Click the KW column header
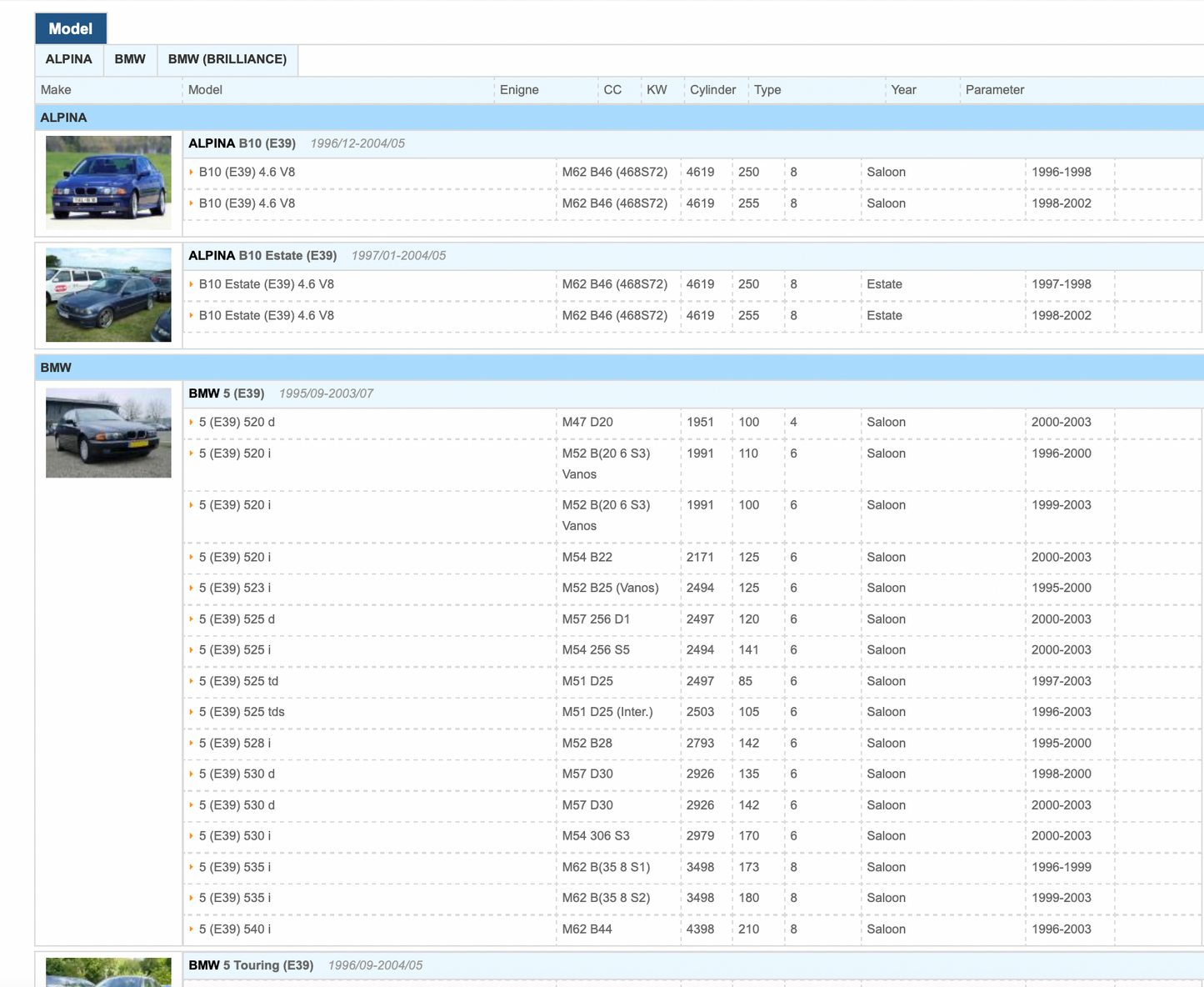This screenshot has width=1204, height=987. pyautogui.click(x=657, y=90)
